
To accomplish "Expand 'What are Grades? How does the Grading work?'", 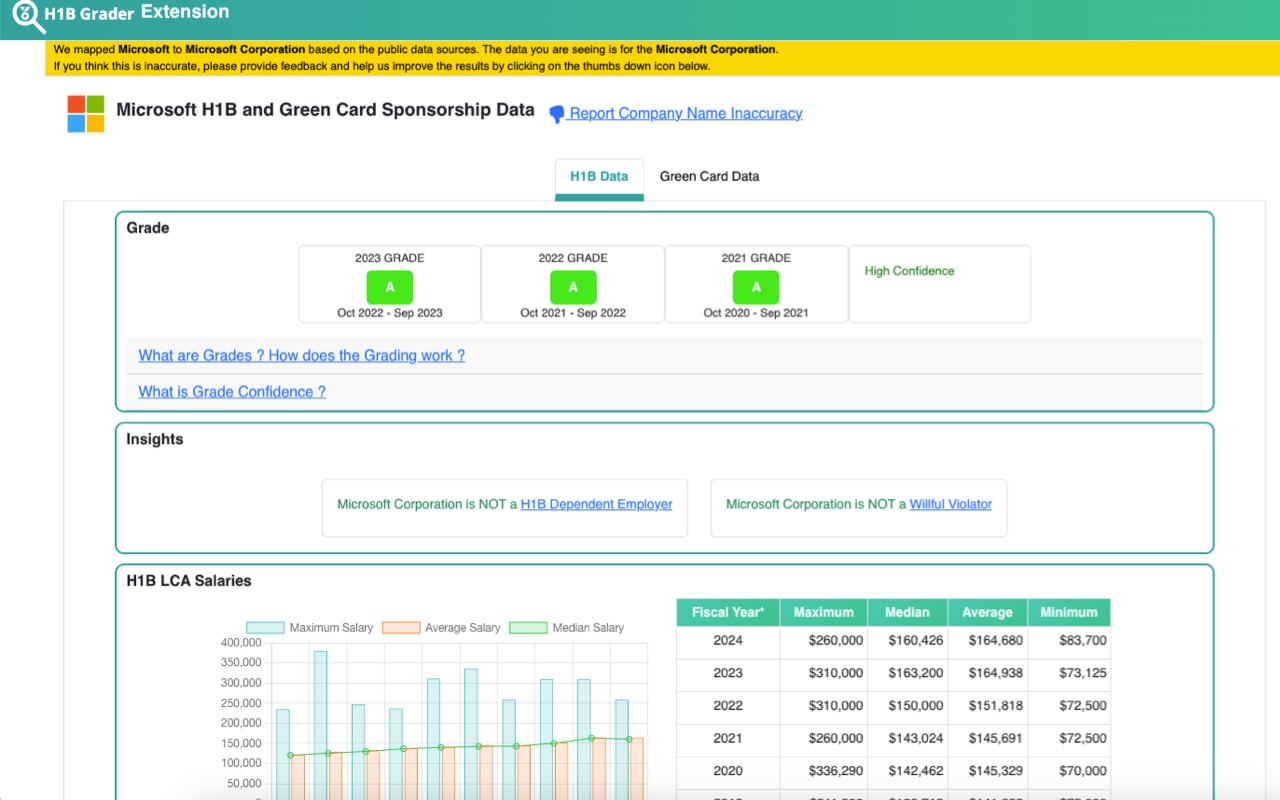I will [x=302, y=356].
